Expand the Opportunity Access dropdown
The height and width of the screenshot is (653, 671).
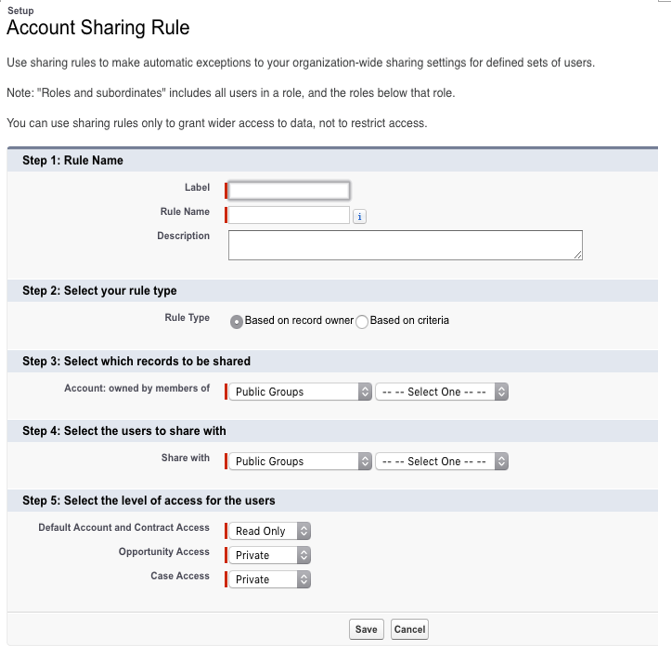click(270, 555)
